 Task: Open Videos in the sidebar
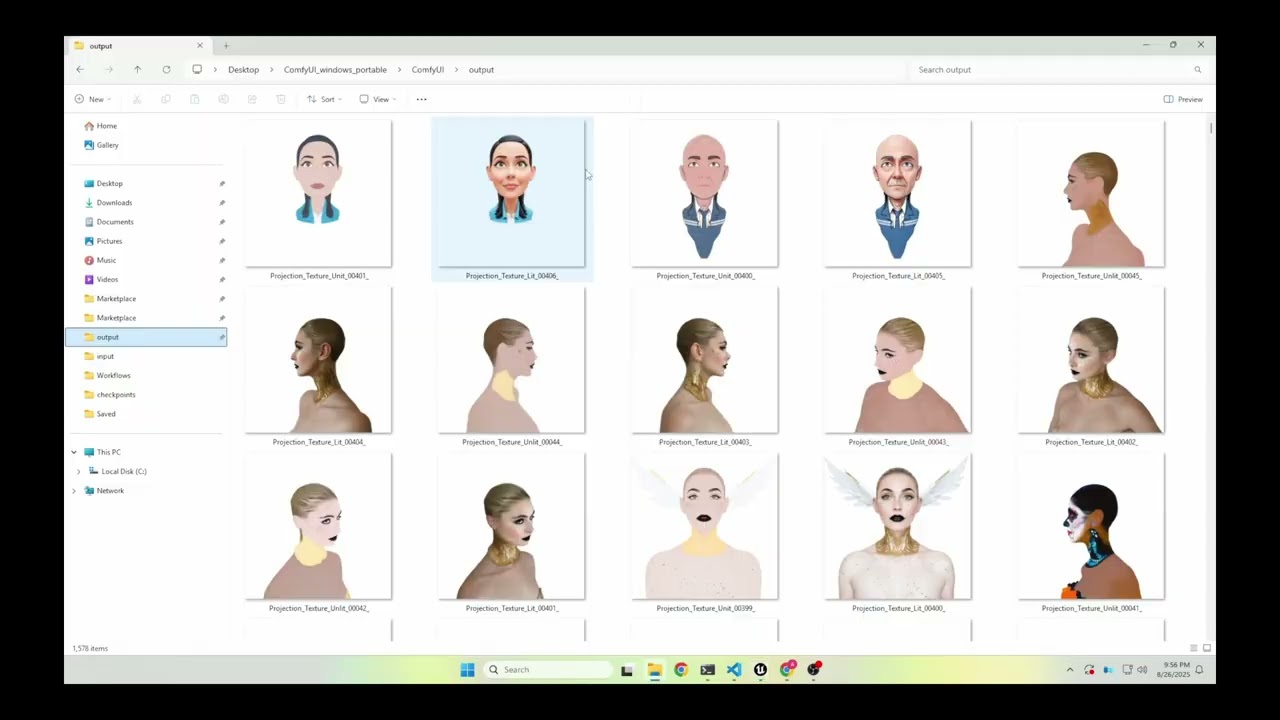(107, 280)
